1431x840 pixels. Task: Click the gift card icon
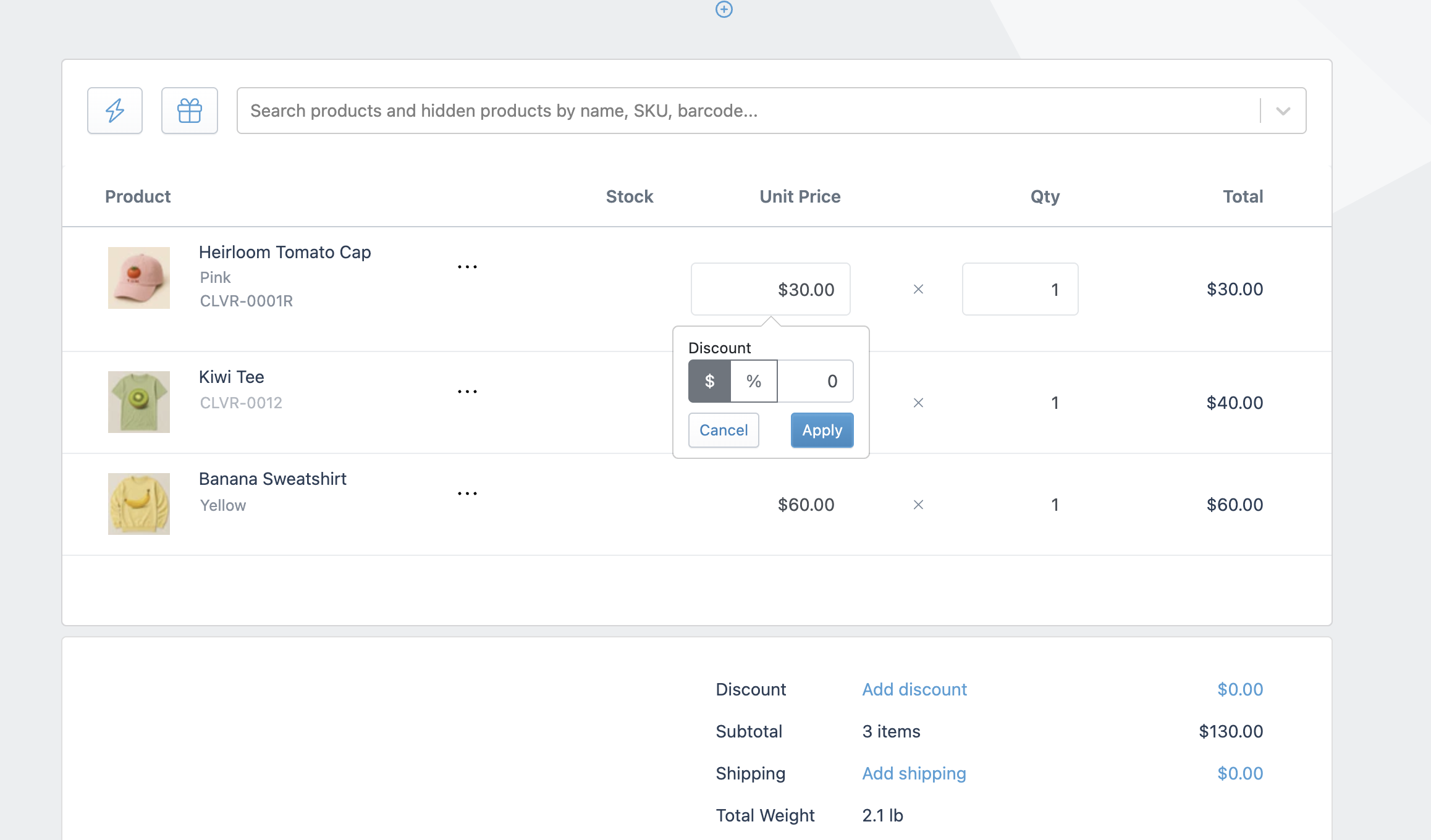click(189, 111)
